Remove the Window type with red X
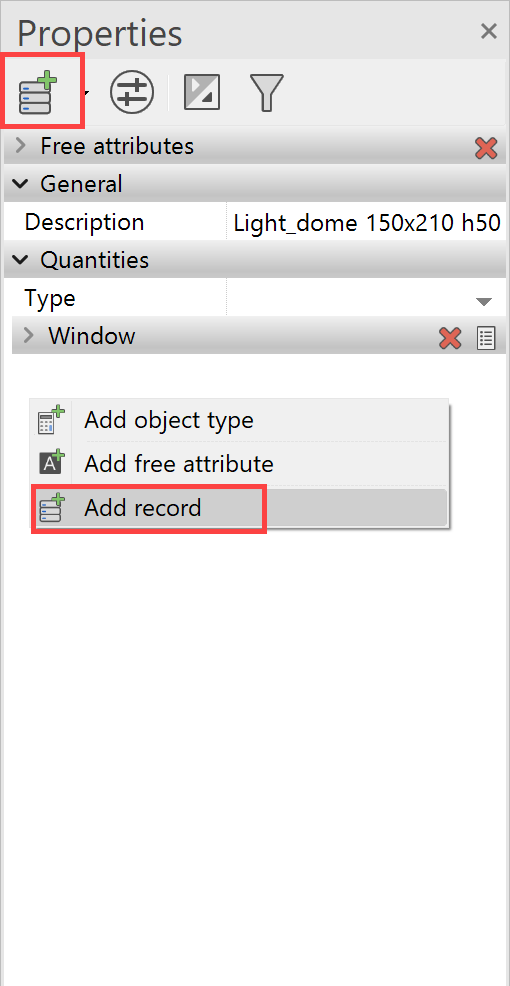 (x=450, y=338)
